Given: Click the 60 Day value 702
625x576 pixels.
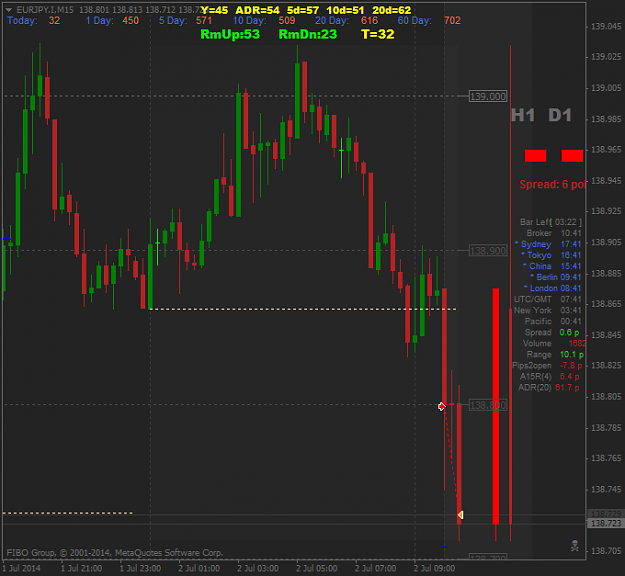Looking at the screenshot, I should tap(452, 20).
